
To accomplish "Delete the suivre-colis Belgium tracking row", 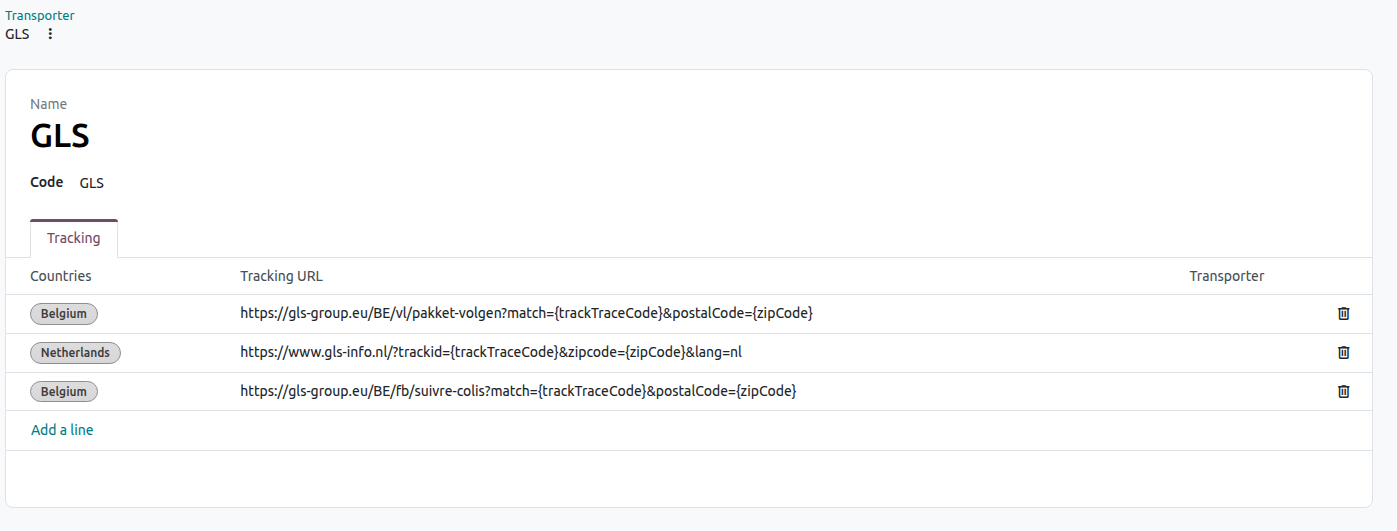I will [1343, 391].
